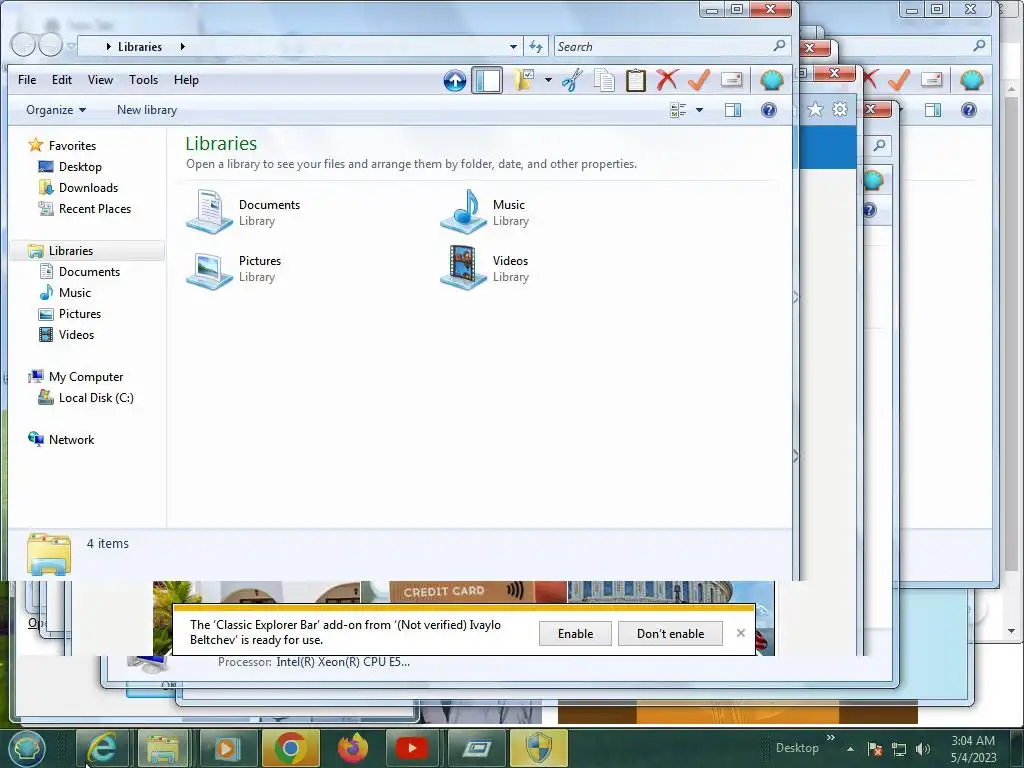Open the Folder Options toolbar icon
The width and height of the screenshot is (1024, 768).
[524, 80]
